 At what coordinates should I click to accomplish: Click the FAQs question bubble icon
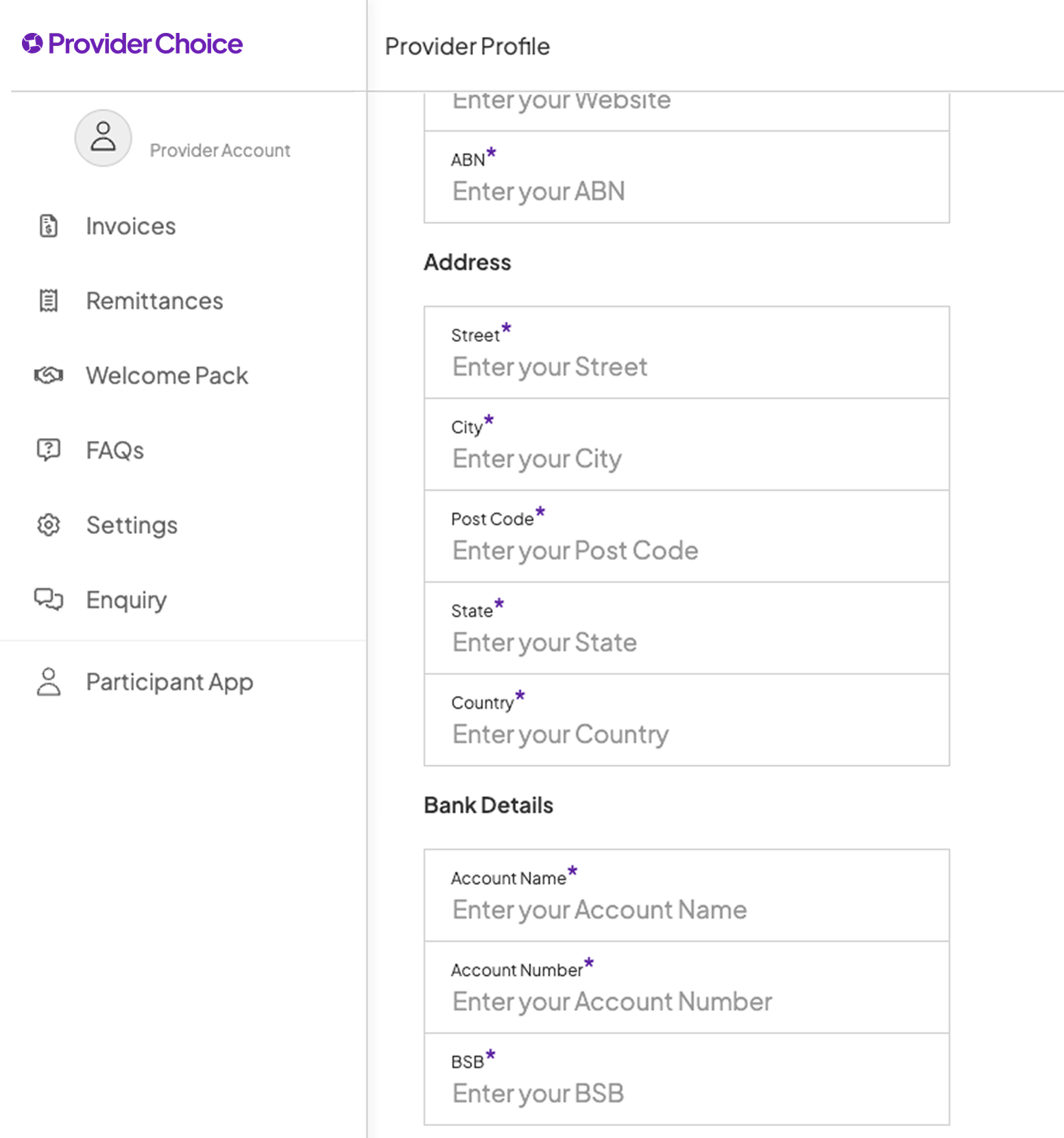pyautogui.click(x=49, y=450)
